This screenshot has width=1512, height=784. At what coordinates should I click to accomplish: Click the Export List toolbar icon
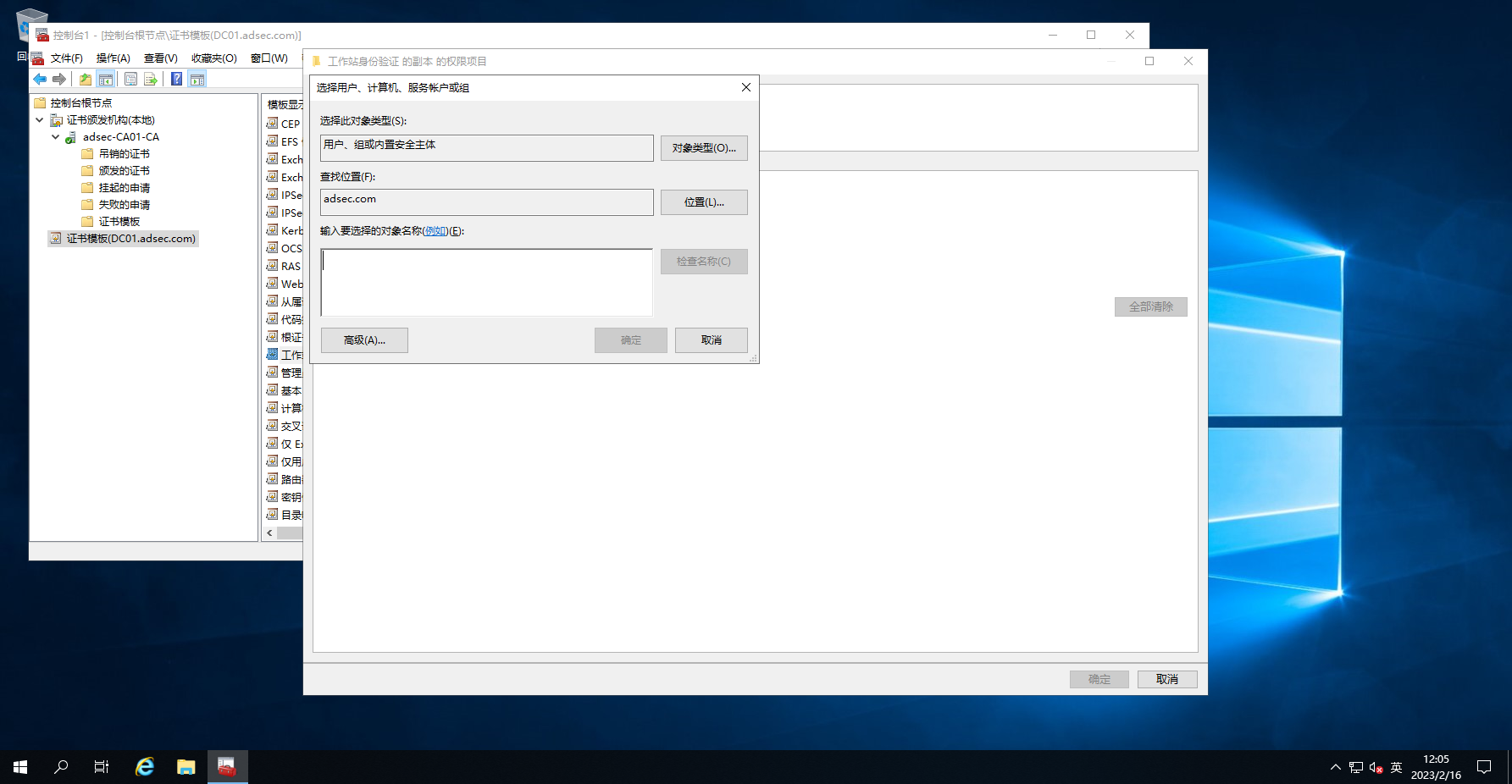point(151,80)
